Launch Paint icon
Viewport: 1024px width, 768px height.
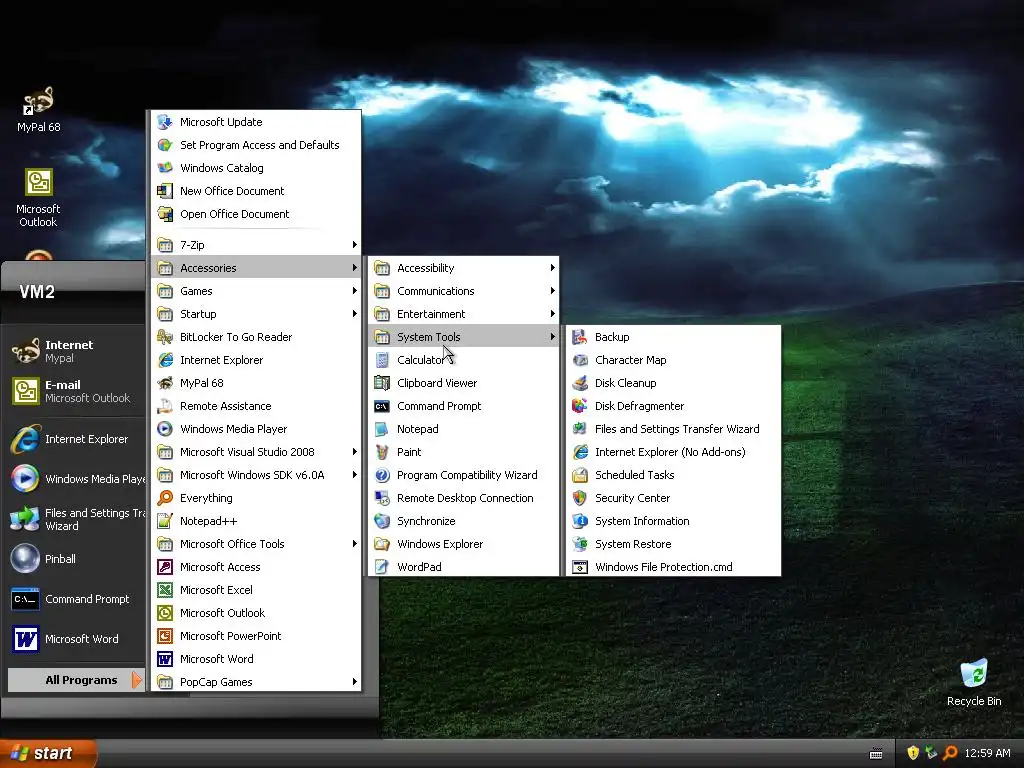[x=382, y=451]
